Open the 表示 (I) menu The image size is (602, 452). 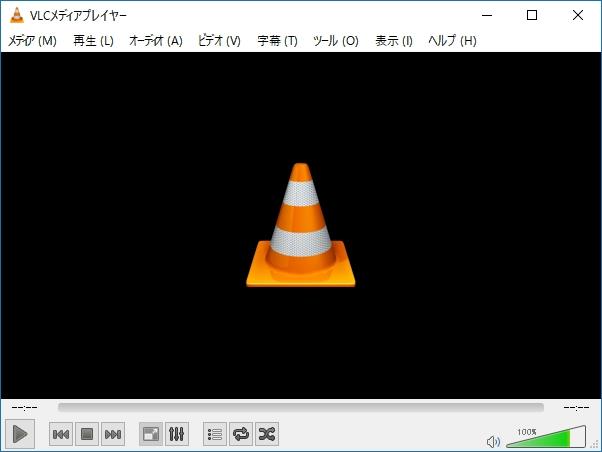[x=394, y=40]
